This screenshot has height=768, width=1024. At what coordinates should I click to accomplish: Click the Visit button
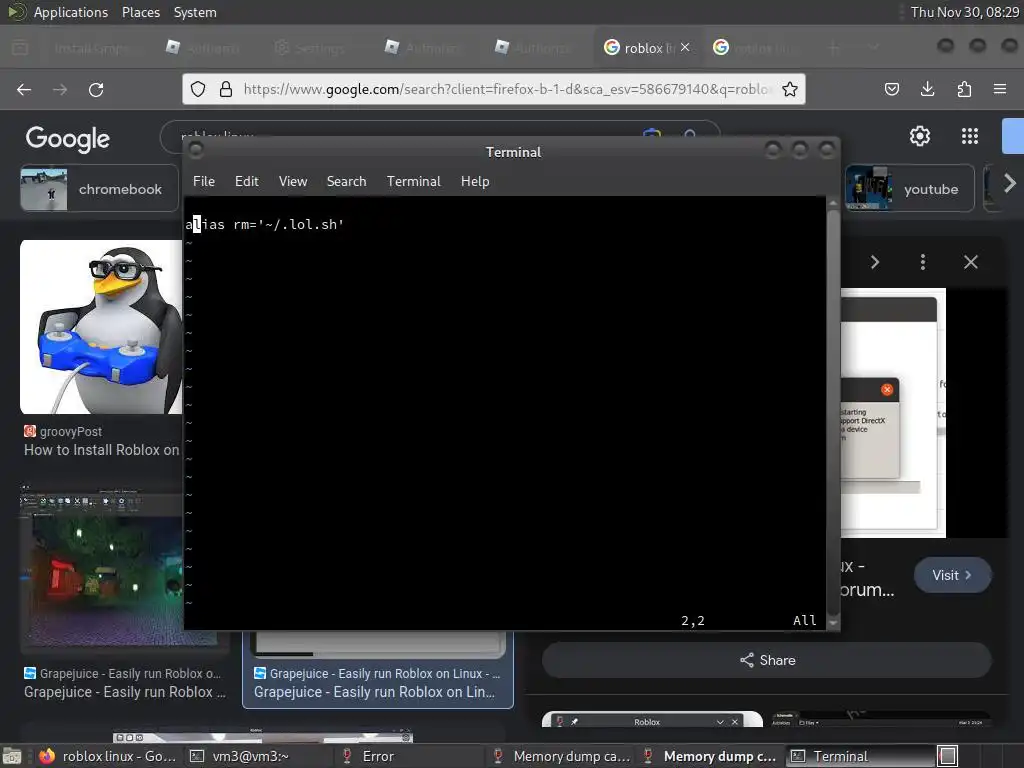[x=952, y=575]
